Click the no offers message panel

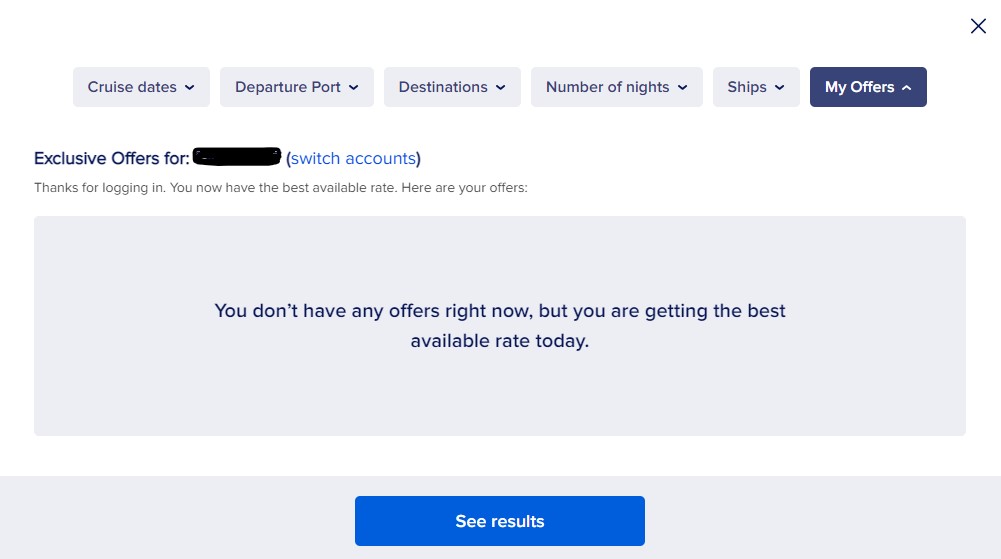[500, 326]
